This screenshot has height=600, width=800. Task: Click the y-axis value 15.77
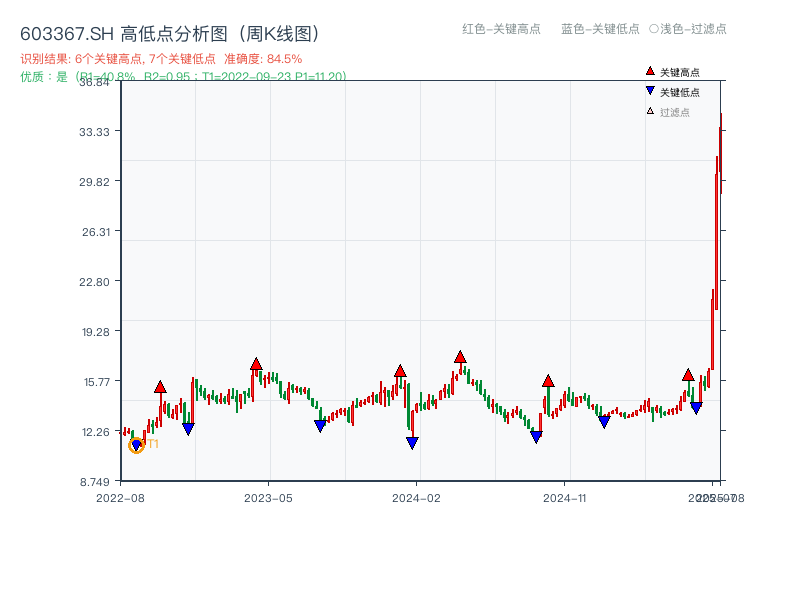coord(96,382)
